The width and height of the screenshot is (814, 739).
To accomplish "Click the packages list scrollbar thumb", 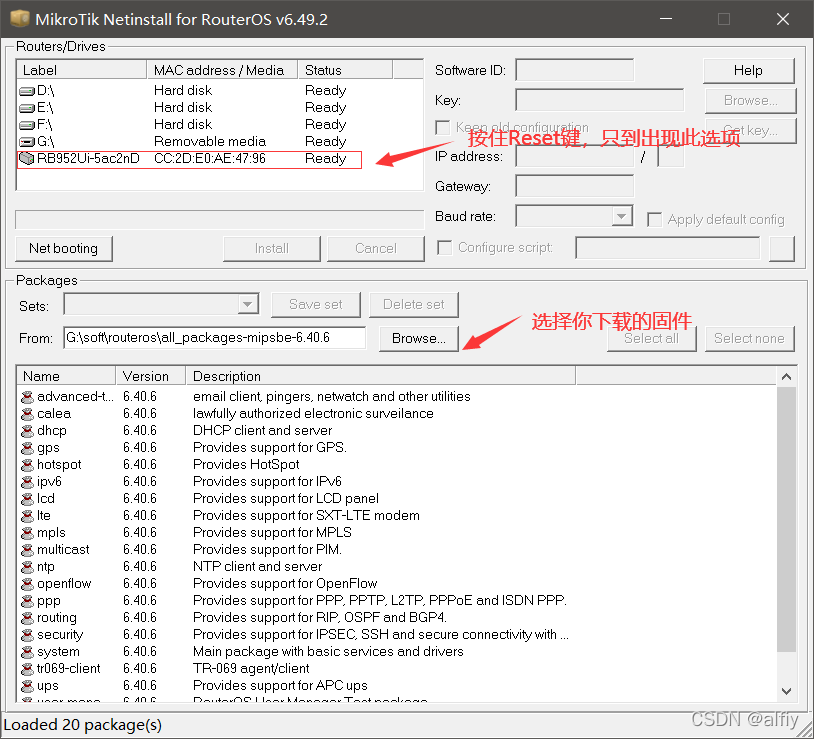I will click(x=786, y=519).
